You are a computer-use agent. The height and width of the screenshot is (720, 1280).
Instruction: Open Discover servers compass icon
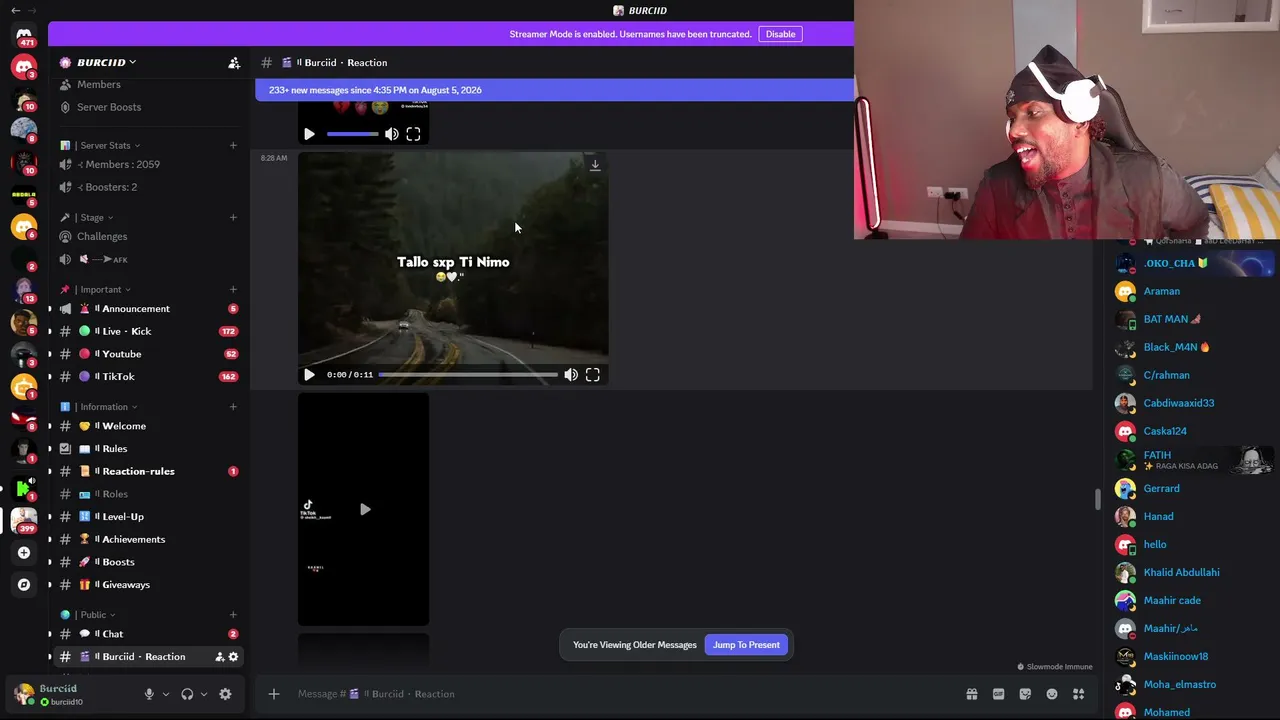click(24, 585)
